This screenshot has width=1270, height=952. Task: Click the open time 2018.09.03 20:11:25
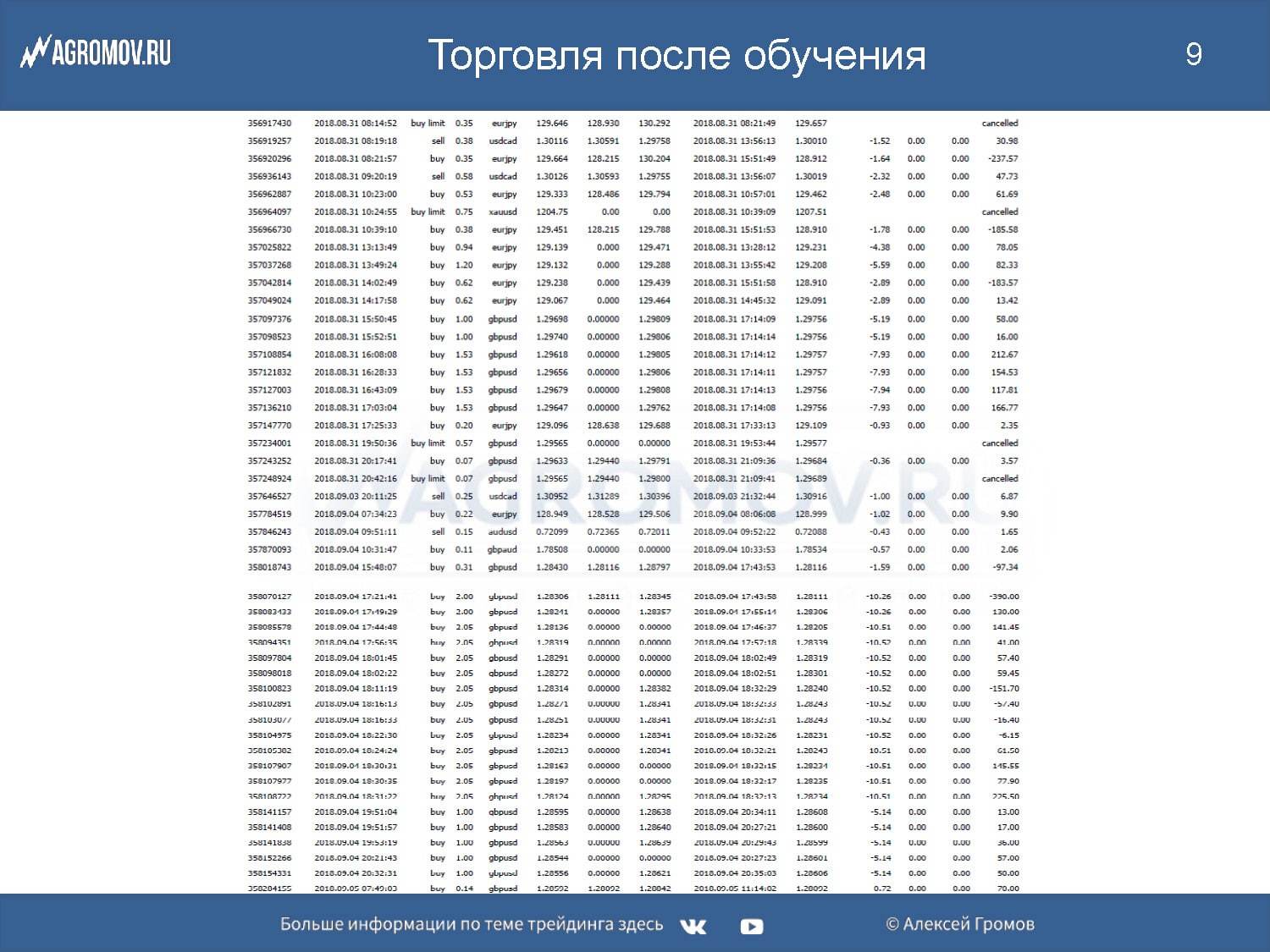click(356, 497)
